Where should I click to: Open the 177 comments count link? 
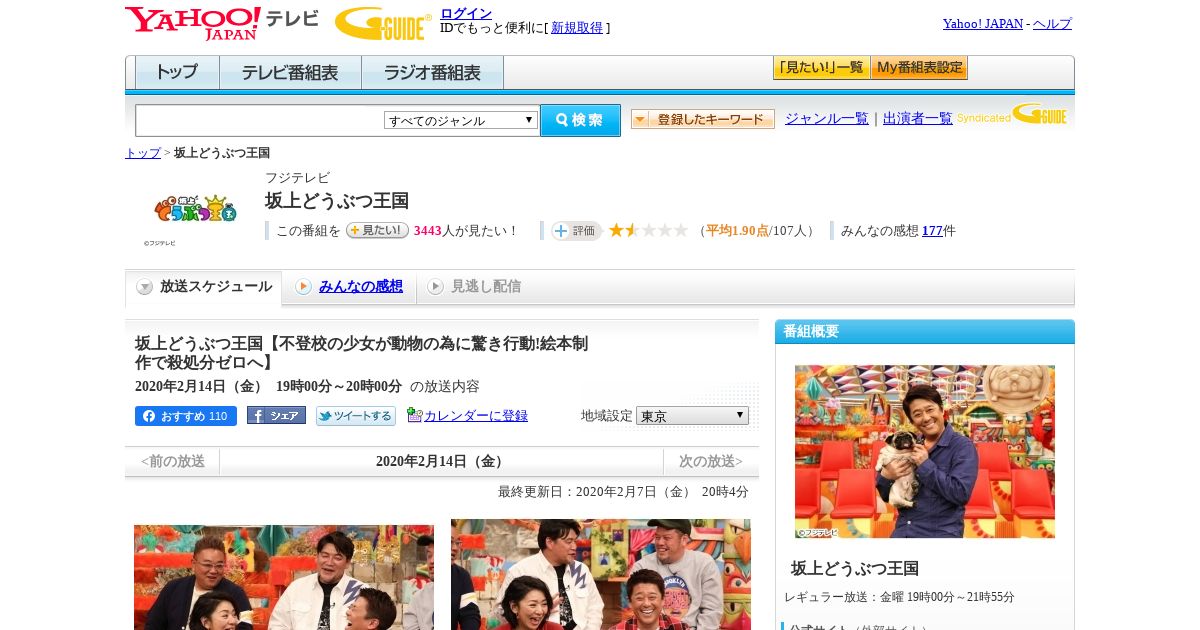click(932, 231)
